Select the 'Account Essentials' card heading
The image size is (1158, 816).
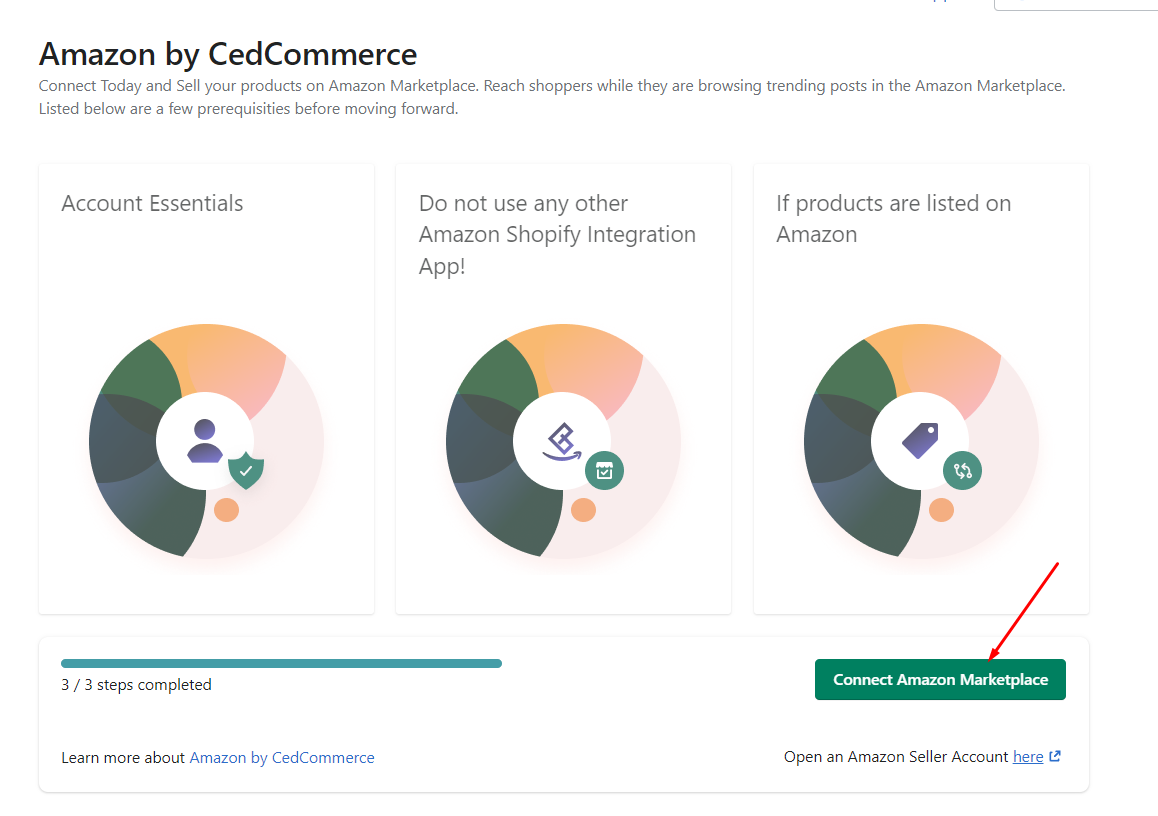pos(152,203)
